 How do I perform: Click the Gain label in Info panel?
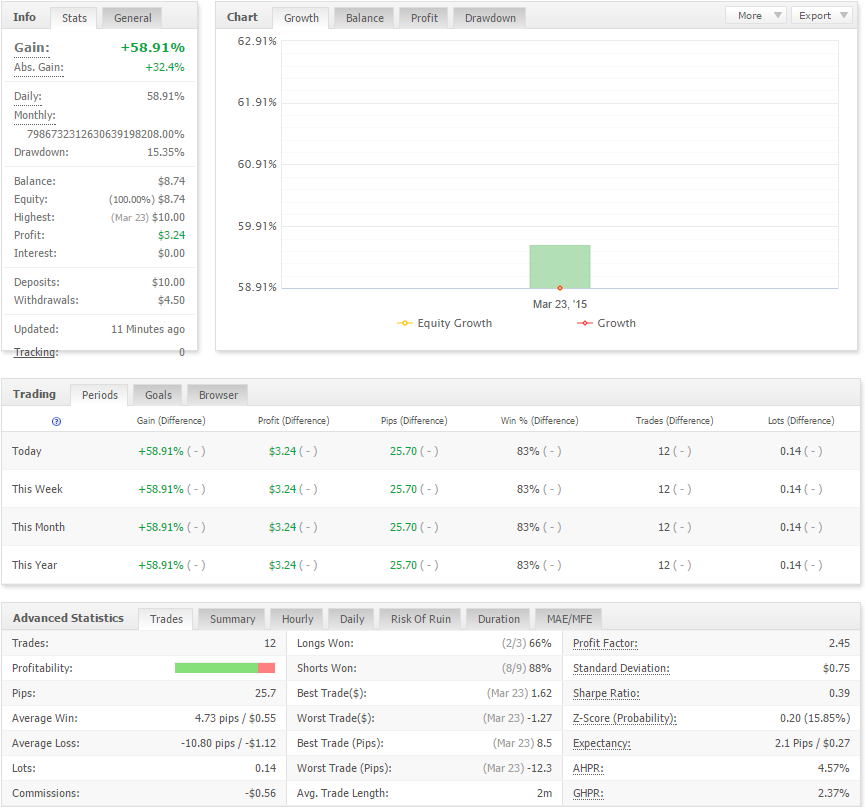tap(32, 48)
